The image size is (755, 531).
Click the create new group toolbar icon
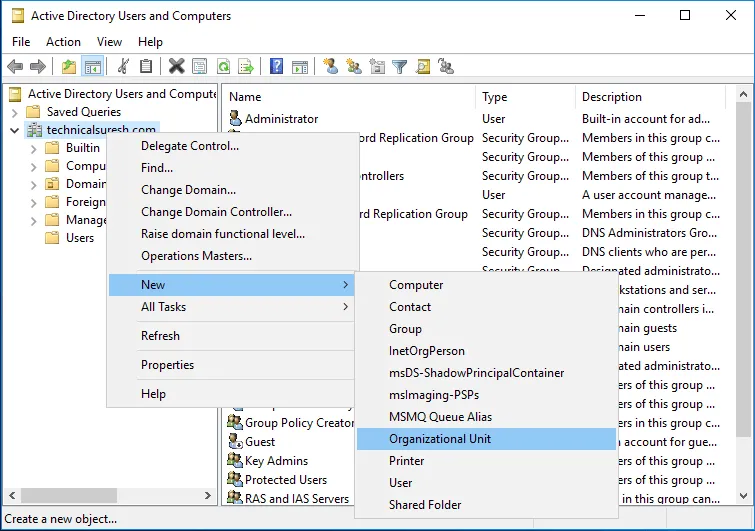coord(354,66)
